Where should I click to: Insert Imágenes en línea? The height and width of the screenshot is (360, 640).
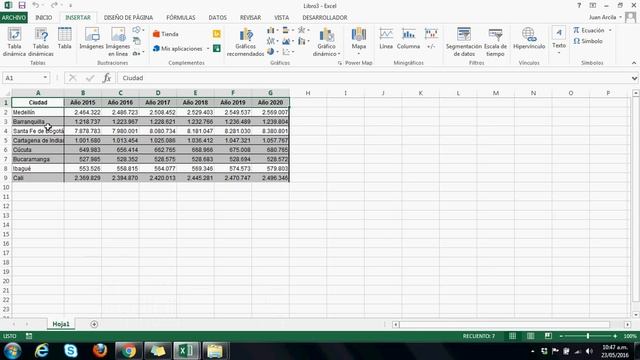click(118, 42)
